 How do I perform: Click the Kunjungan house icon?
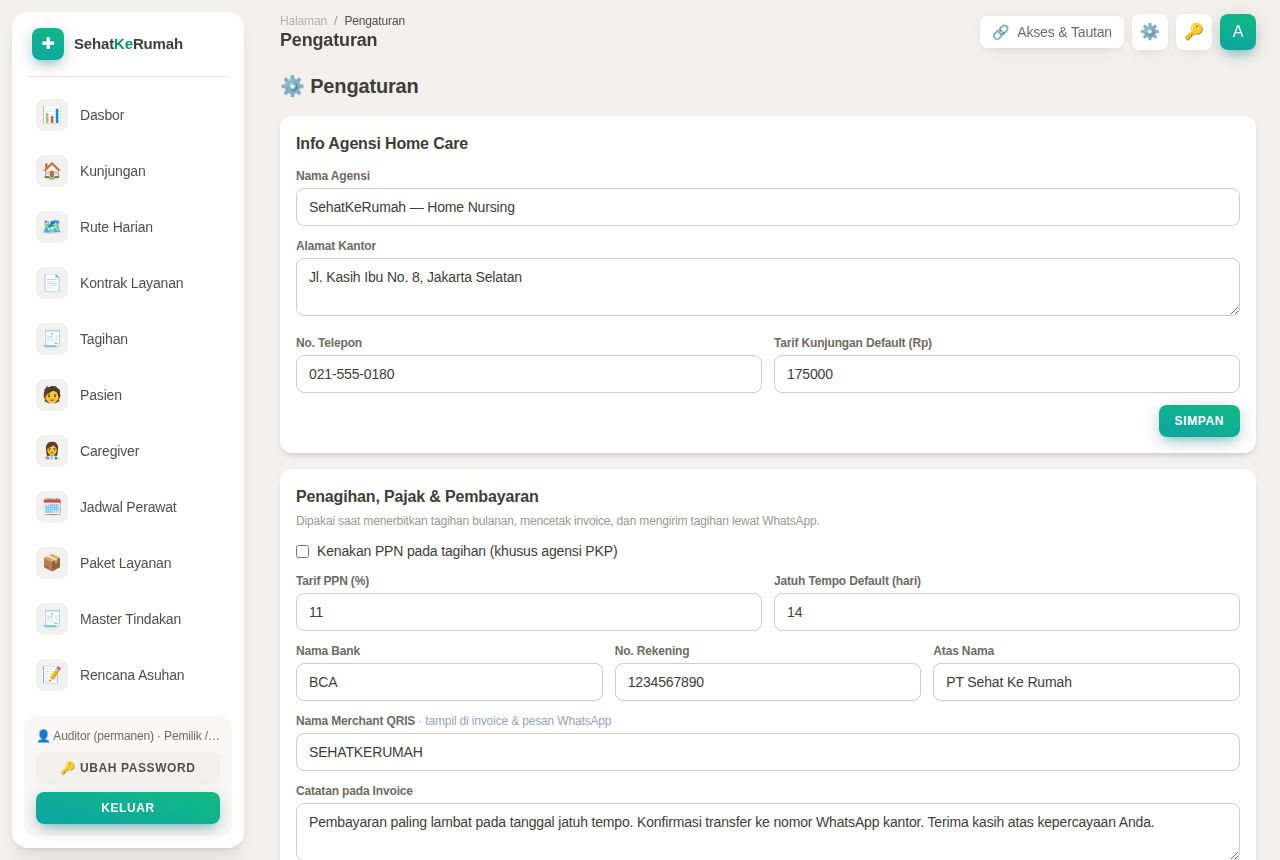[52, 171]
